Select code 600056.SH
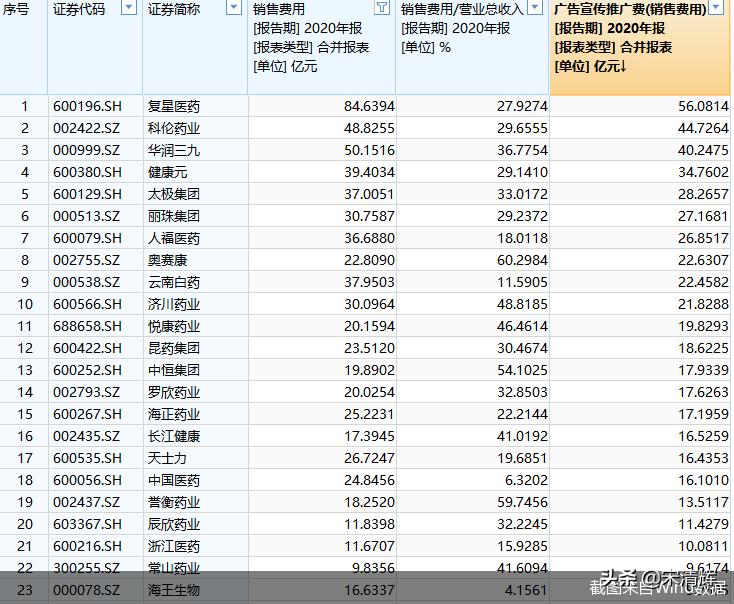 pos(87,480)
